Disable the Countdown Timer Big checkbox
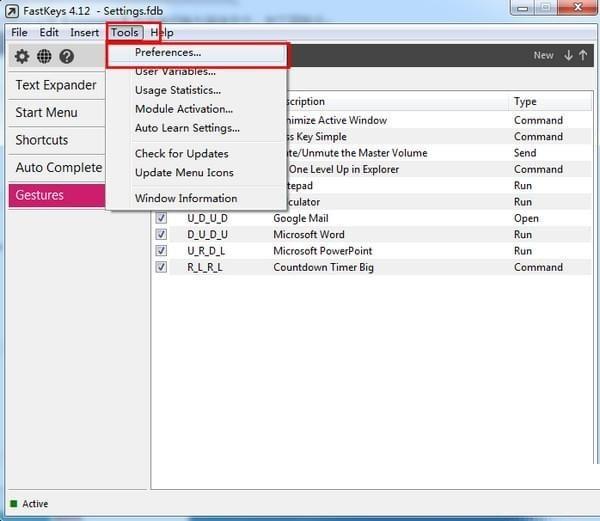 click(x=161, y=267)
